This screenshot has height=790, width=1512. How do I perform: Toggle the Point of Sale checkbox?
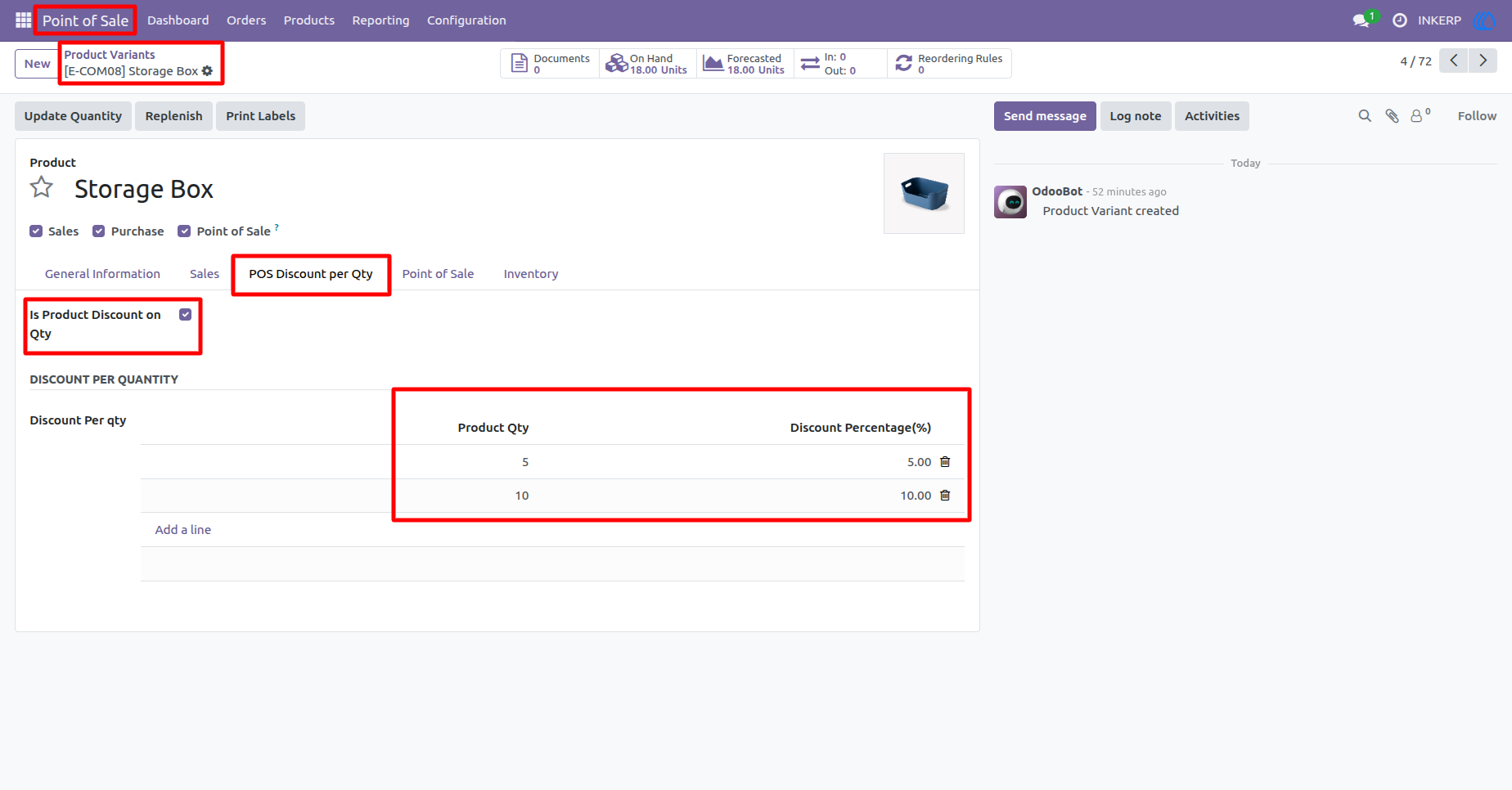pyautogui.click(x=185, y=231)
